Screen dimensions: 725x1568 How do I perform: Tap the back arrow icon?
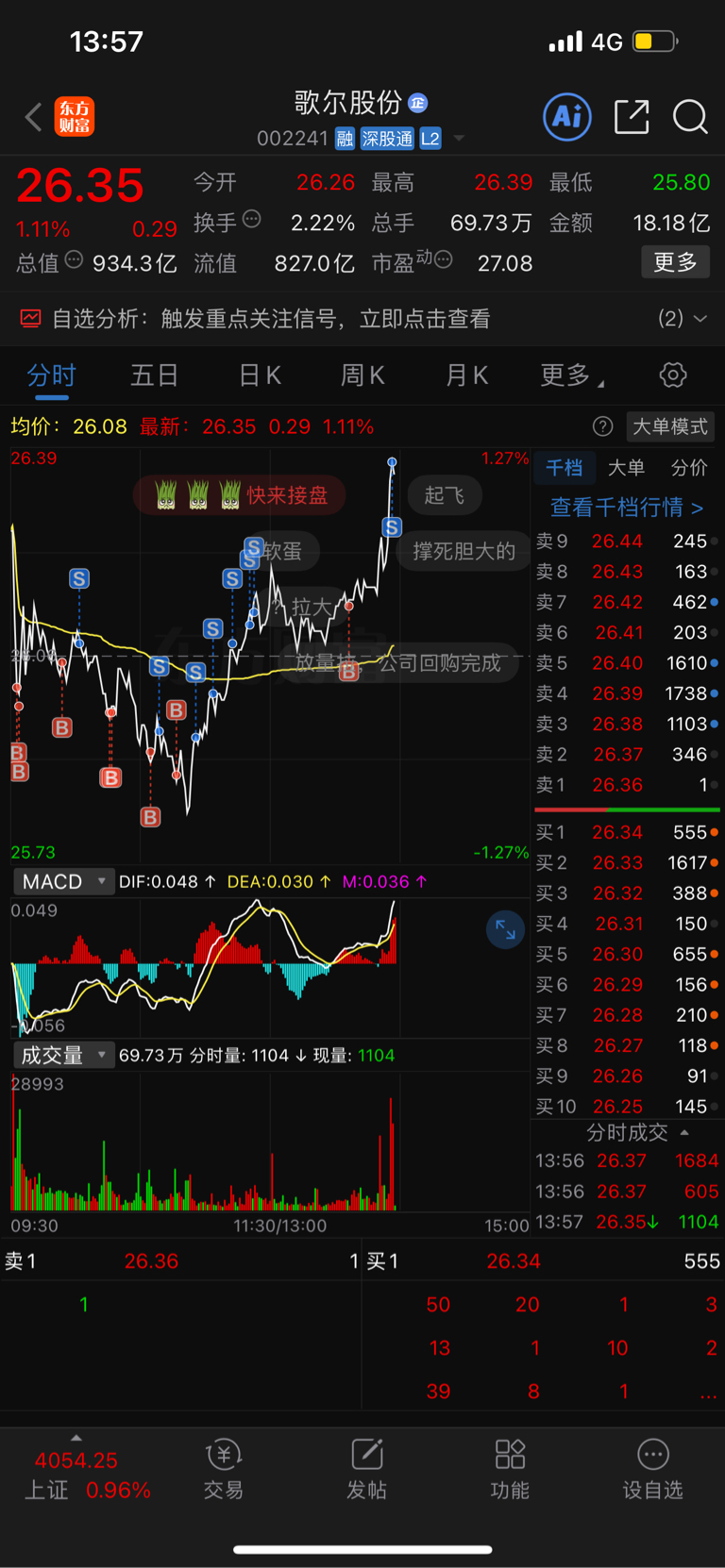coord(34,117)
